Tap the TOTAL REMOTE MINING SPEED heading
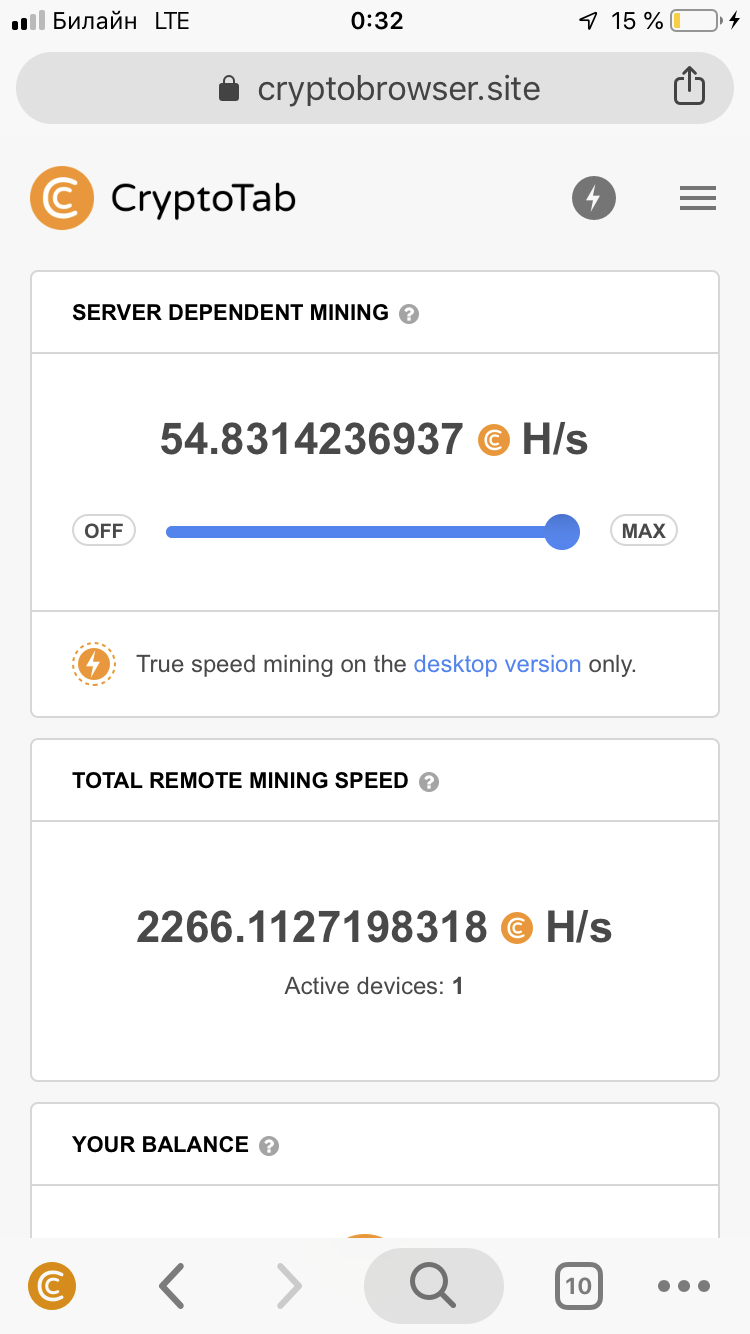 coord(240,781)
